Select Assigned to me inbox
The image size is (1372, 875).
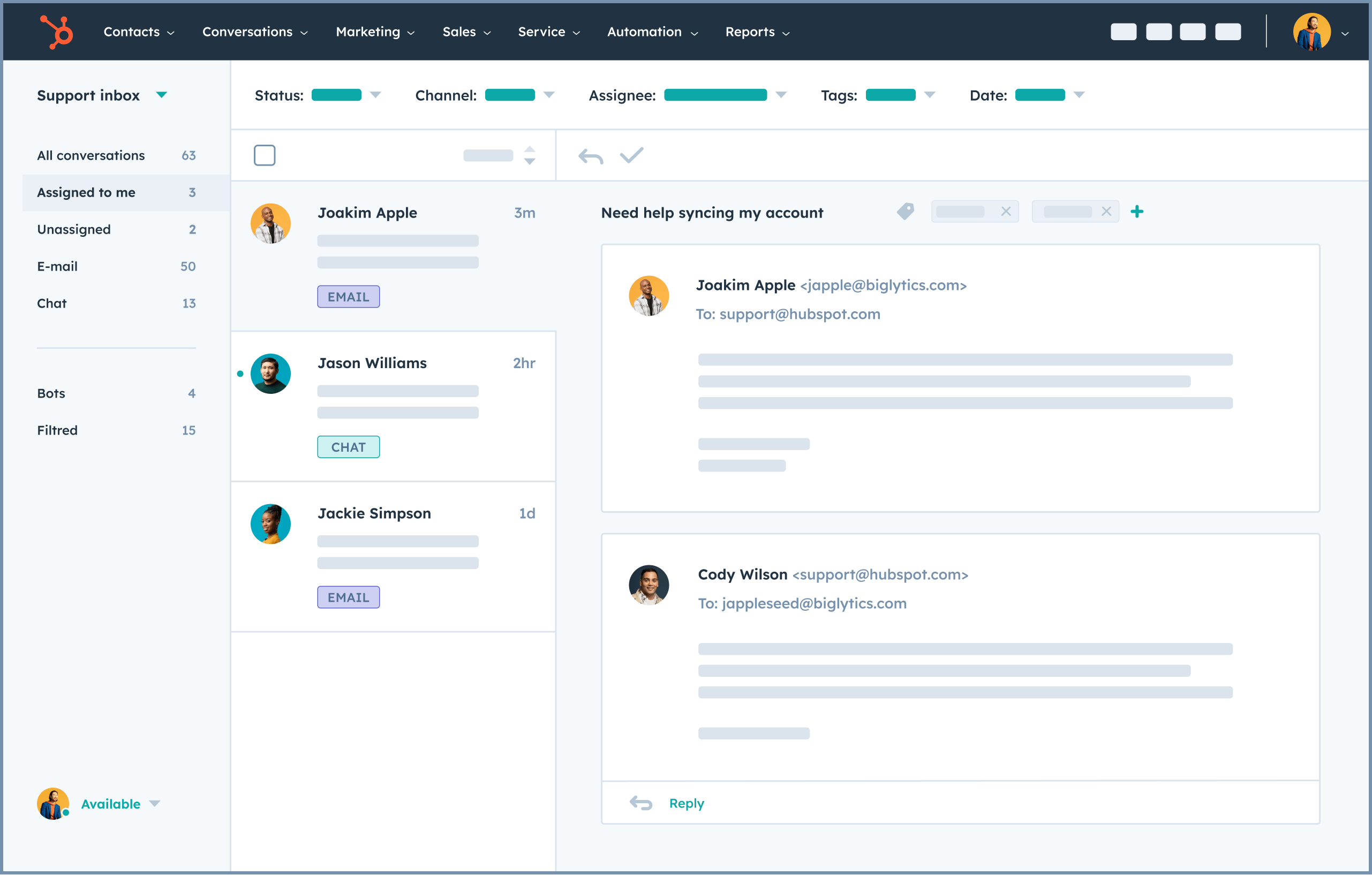tap(86, 192)
